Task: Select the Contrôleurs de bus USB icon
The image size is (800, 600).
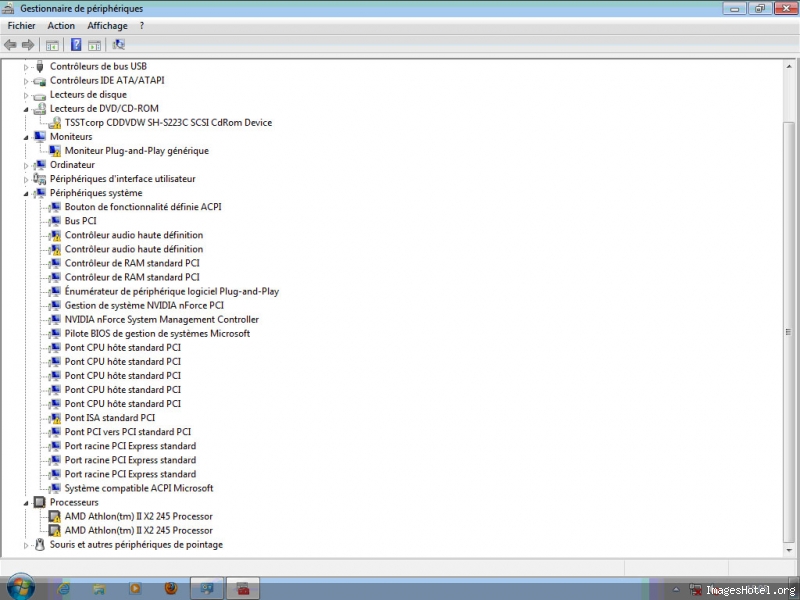Action: coord(40,66)
